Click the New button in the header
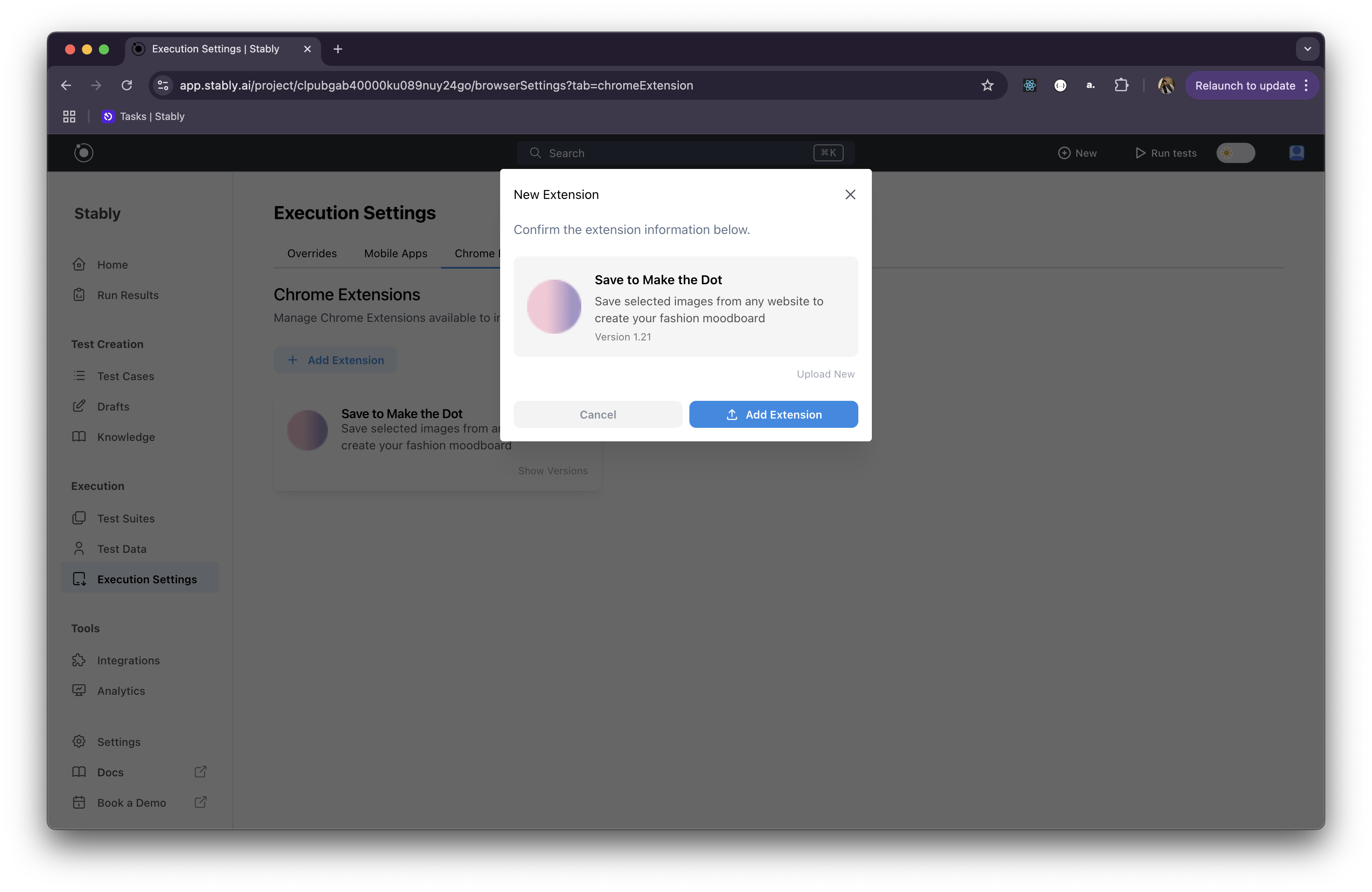This screenshot has height=892, width=1372. pos(1077,153)
